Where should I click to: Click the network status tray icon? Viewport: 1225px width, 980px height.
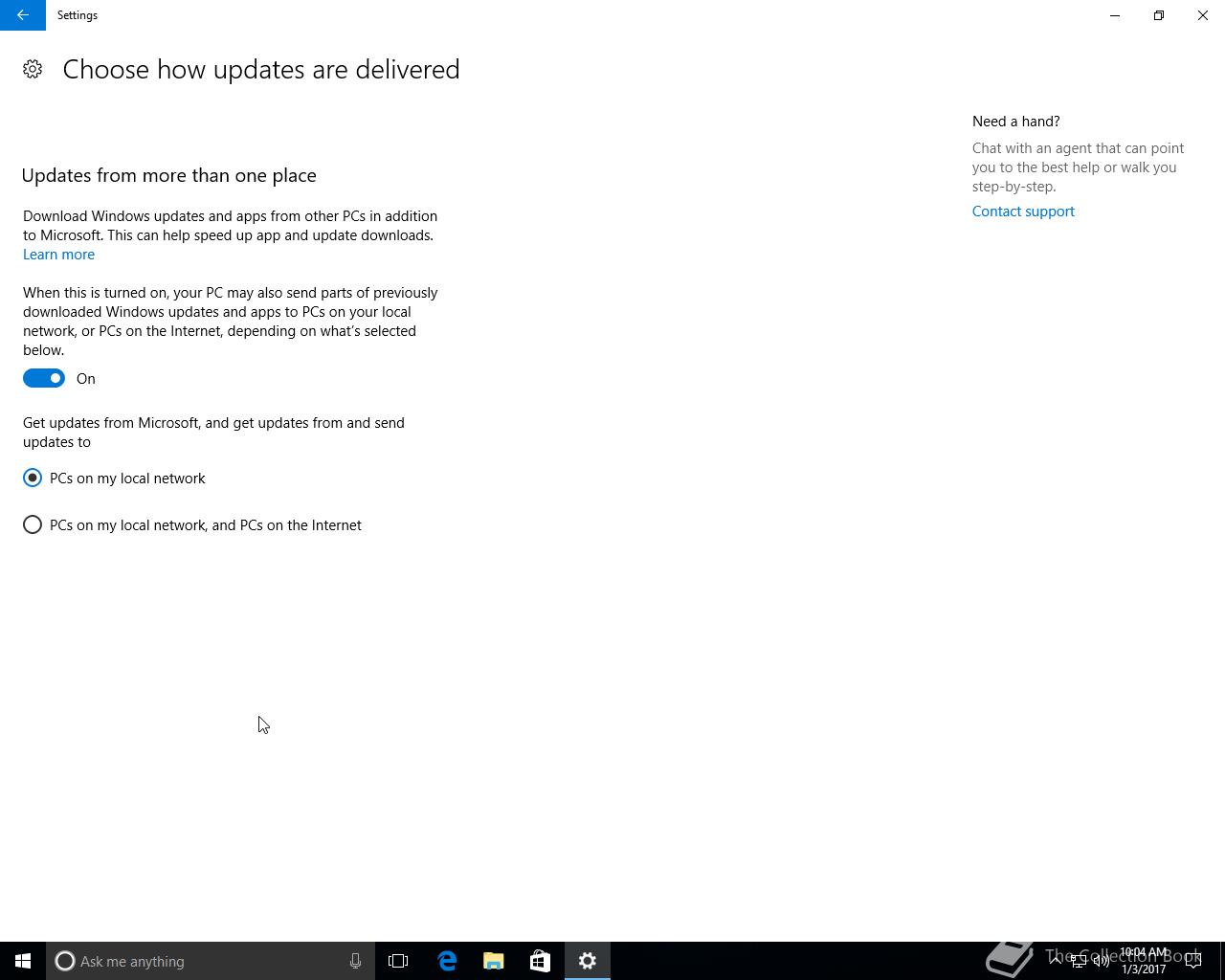point(1079,961)
